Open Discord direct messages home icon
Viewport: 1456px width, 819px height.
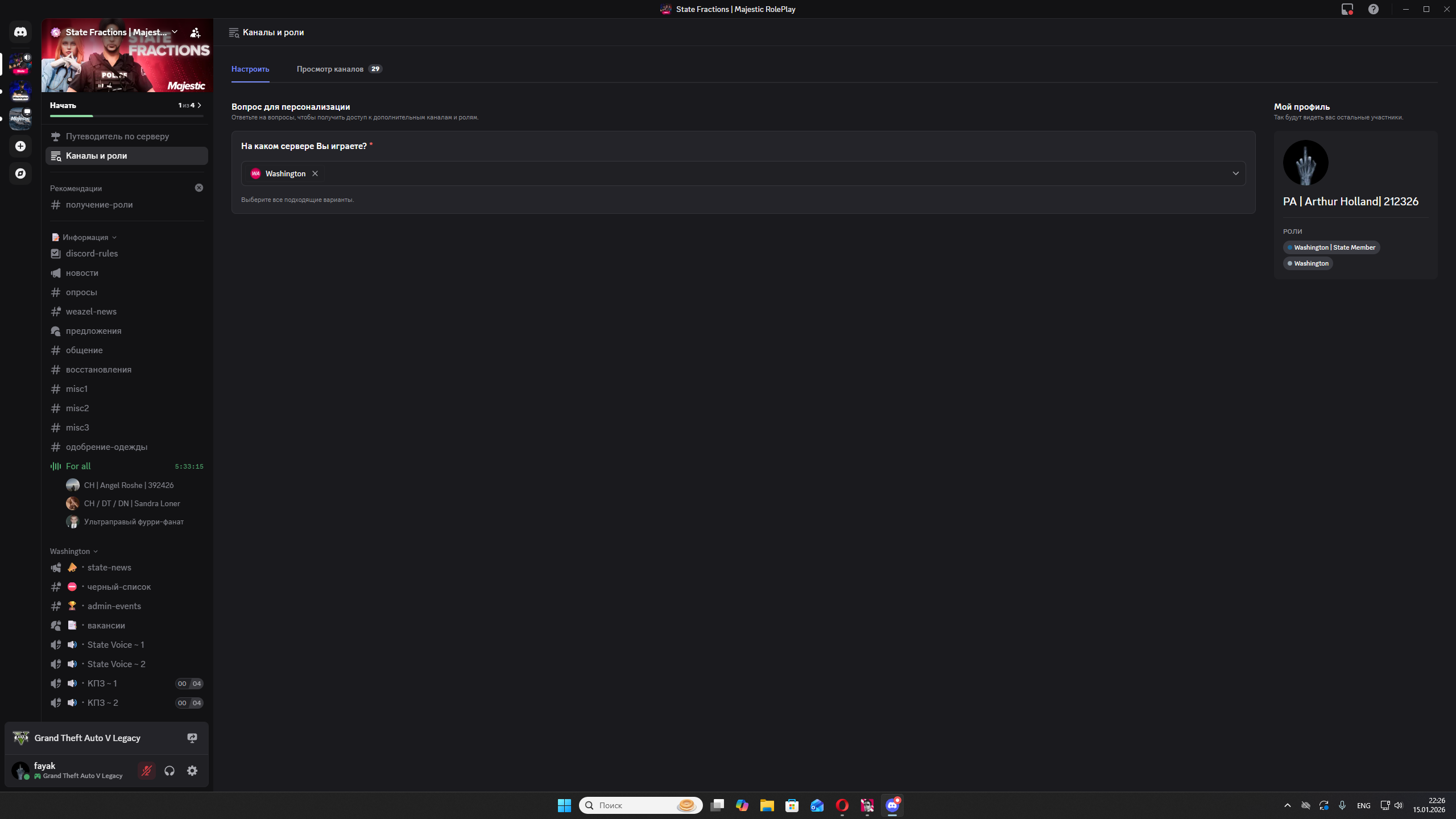tap(20, 32)
